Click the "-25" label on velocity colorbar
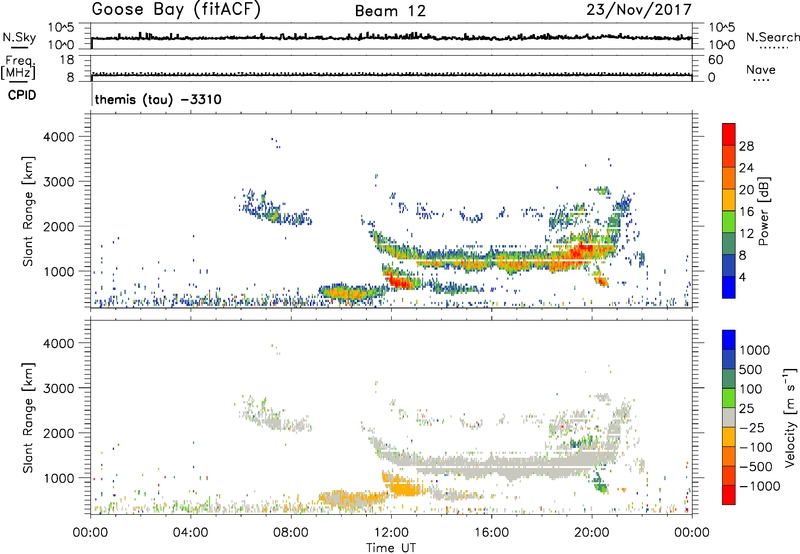This screenshot has height=554, width=800. click(x=751, y=427)
